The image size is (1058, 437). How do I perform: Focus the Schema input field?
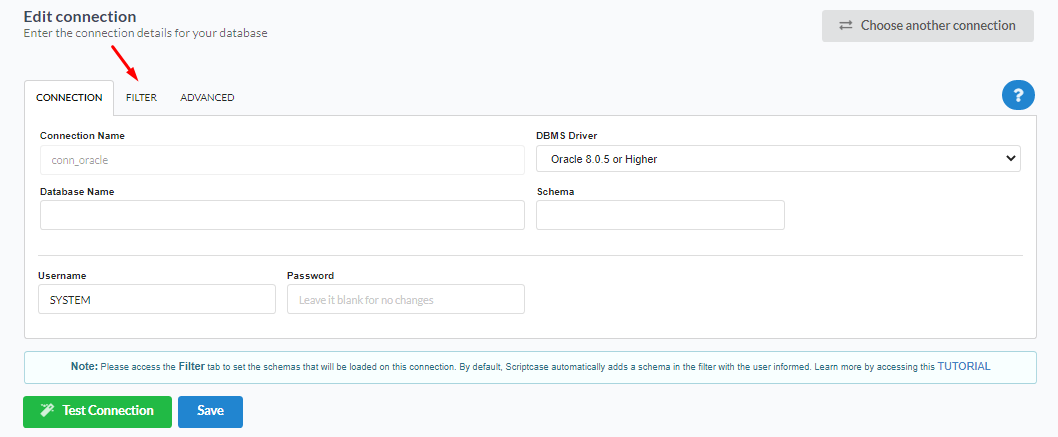pyautogui.click(x=660, y=215)
